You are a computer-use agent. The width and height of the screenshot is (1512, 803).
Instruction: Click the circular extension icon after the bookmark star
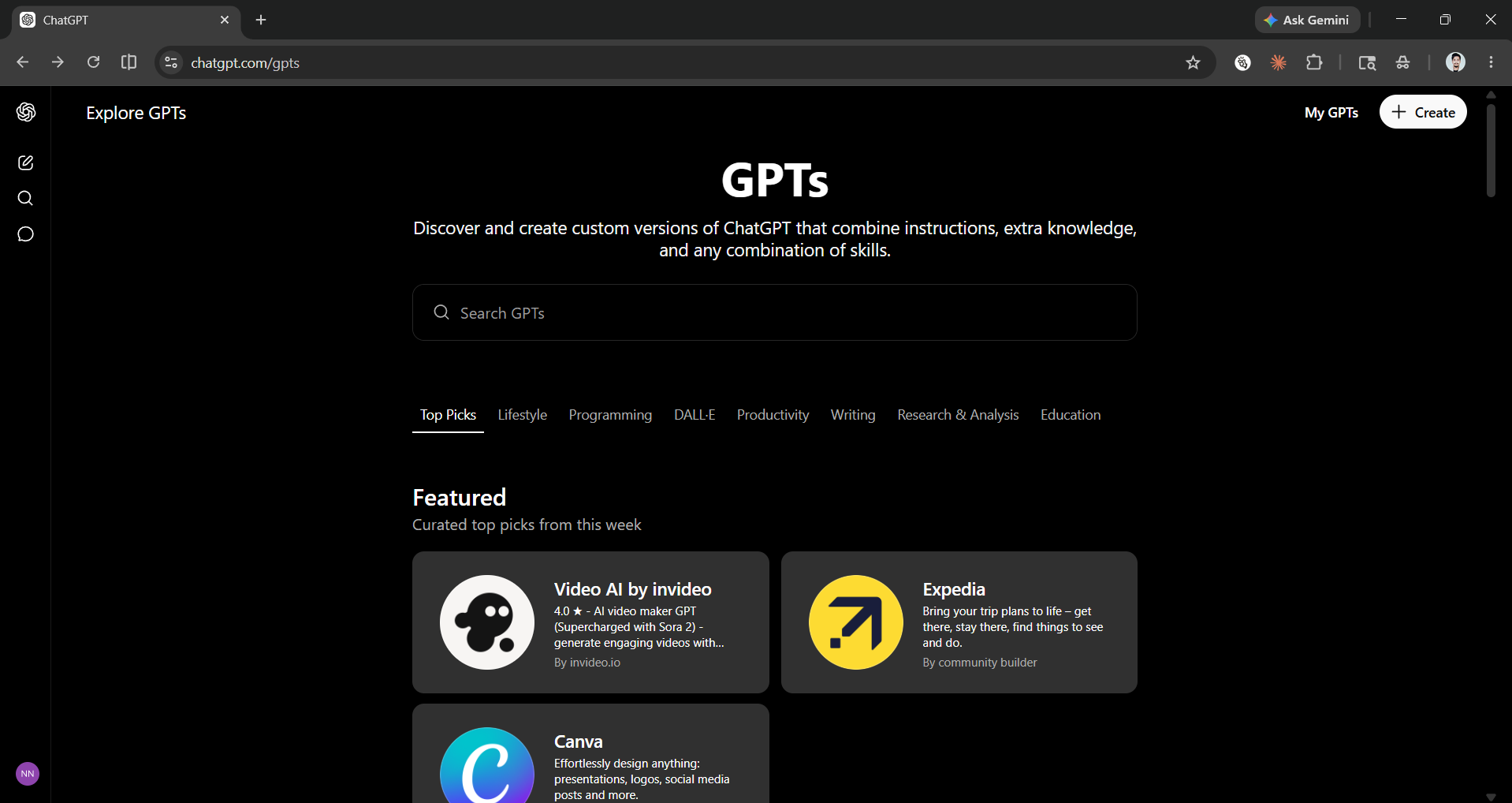pos(1243,62)
